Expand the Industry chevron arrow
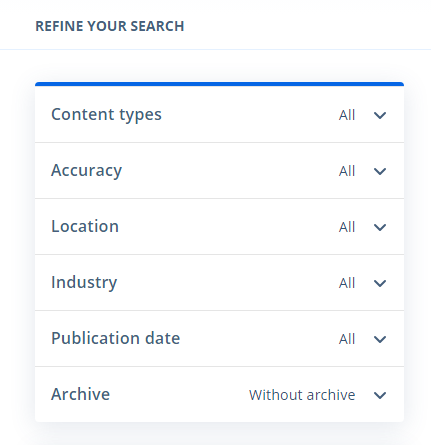431x445 pixels. tap(380, 283)
